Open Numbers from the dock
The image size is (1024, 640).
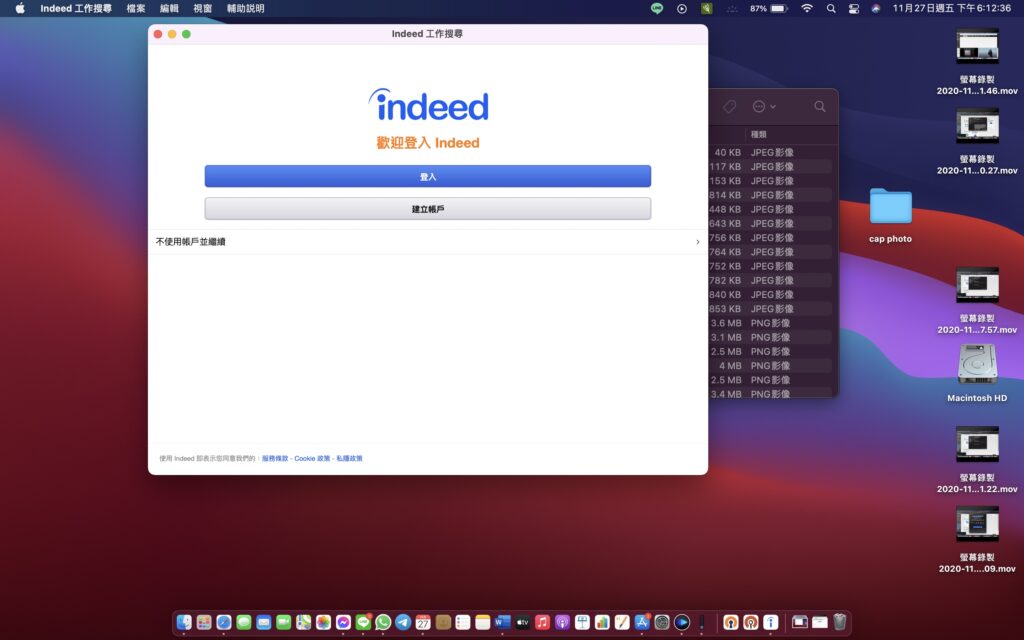[602, 622]
